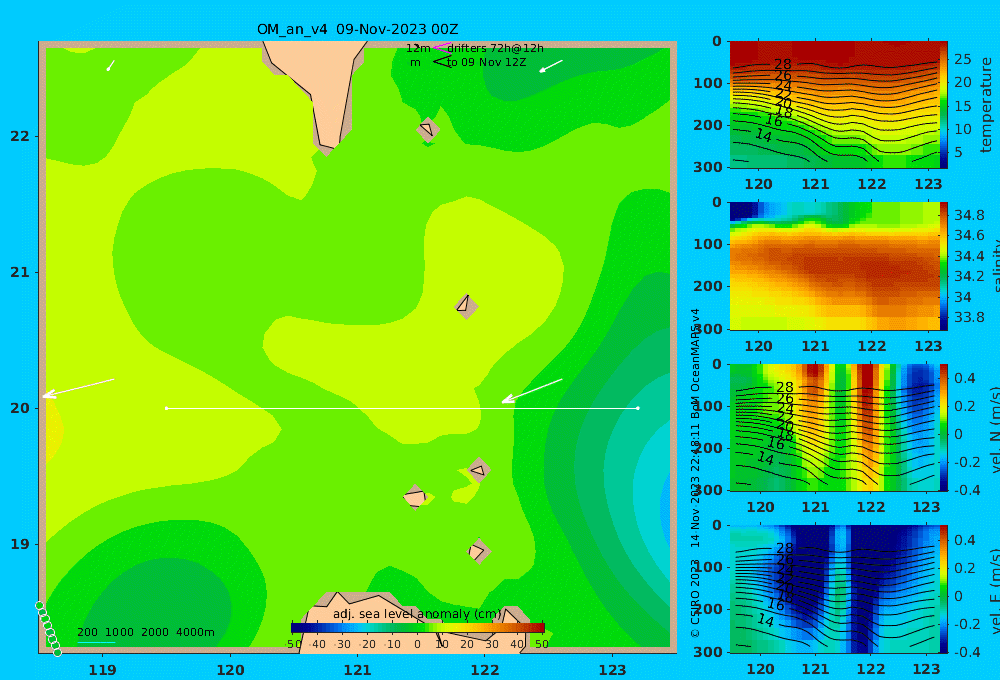This screenshot has height=680, width=1000.
Task: Open the vel. N section plot
Action: [x=835, y=427]
